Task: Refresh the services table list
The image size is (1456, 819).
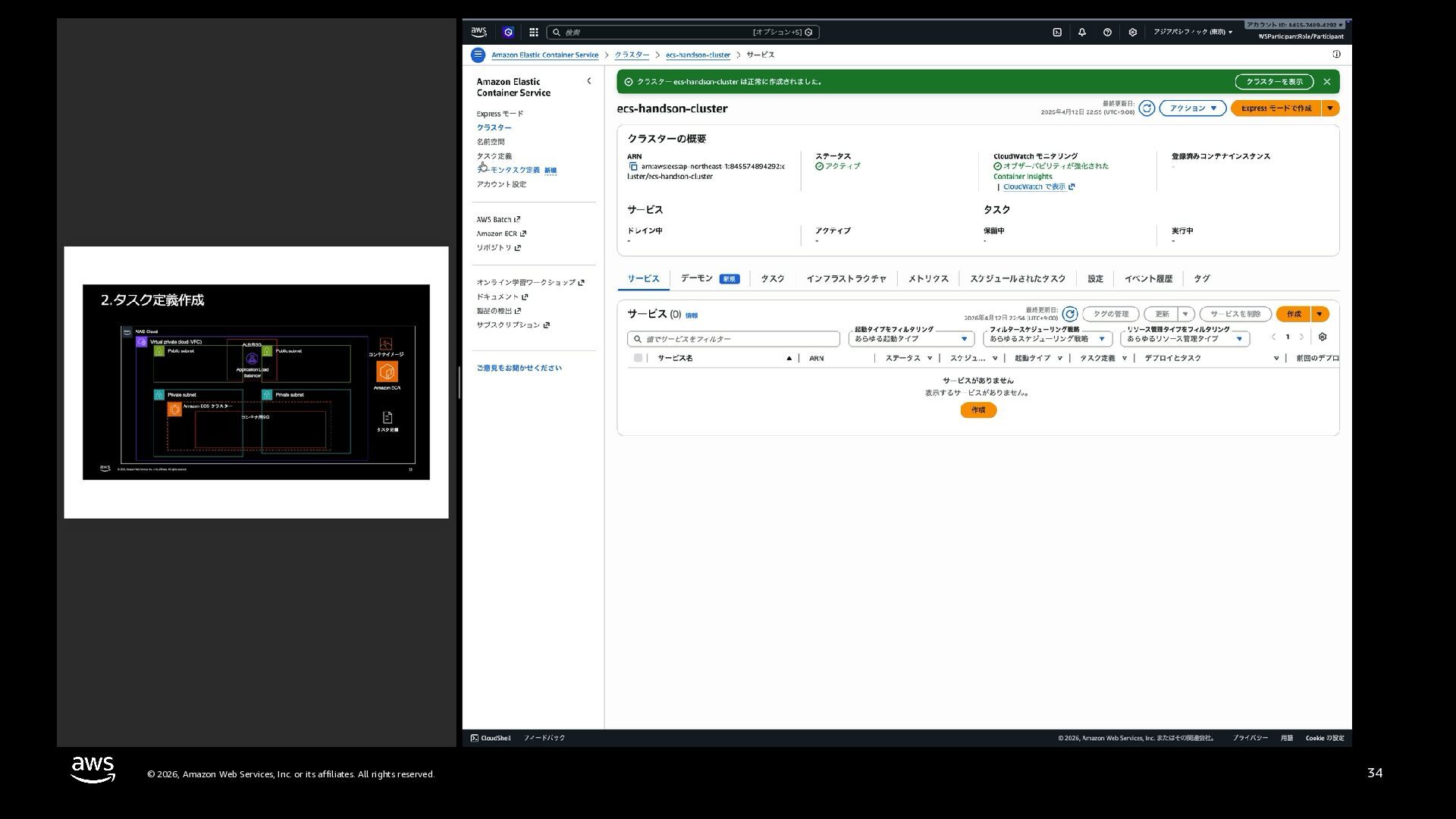Action: 1069,314
